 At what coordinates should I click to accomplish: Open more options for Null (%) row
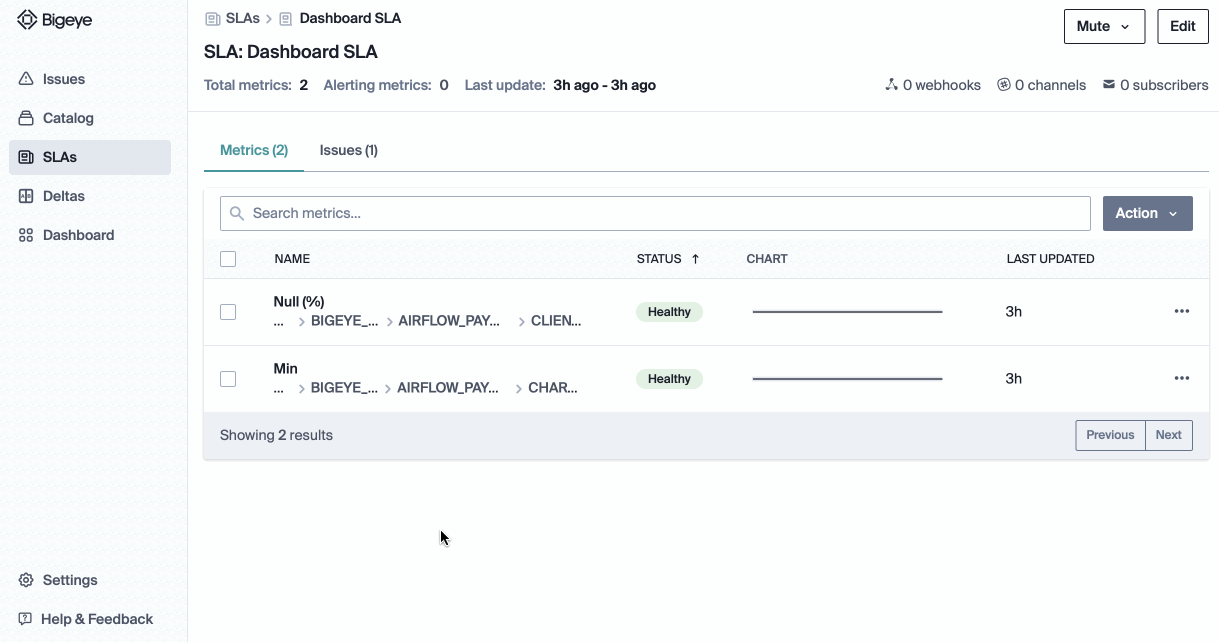point(1182,311)
